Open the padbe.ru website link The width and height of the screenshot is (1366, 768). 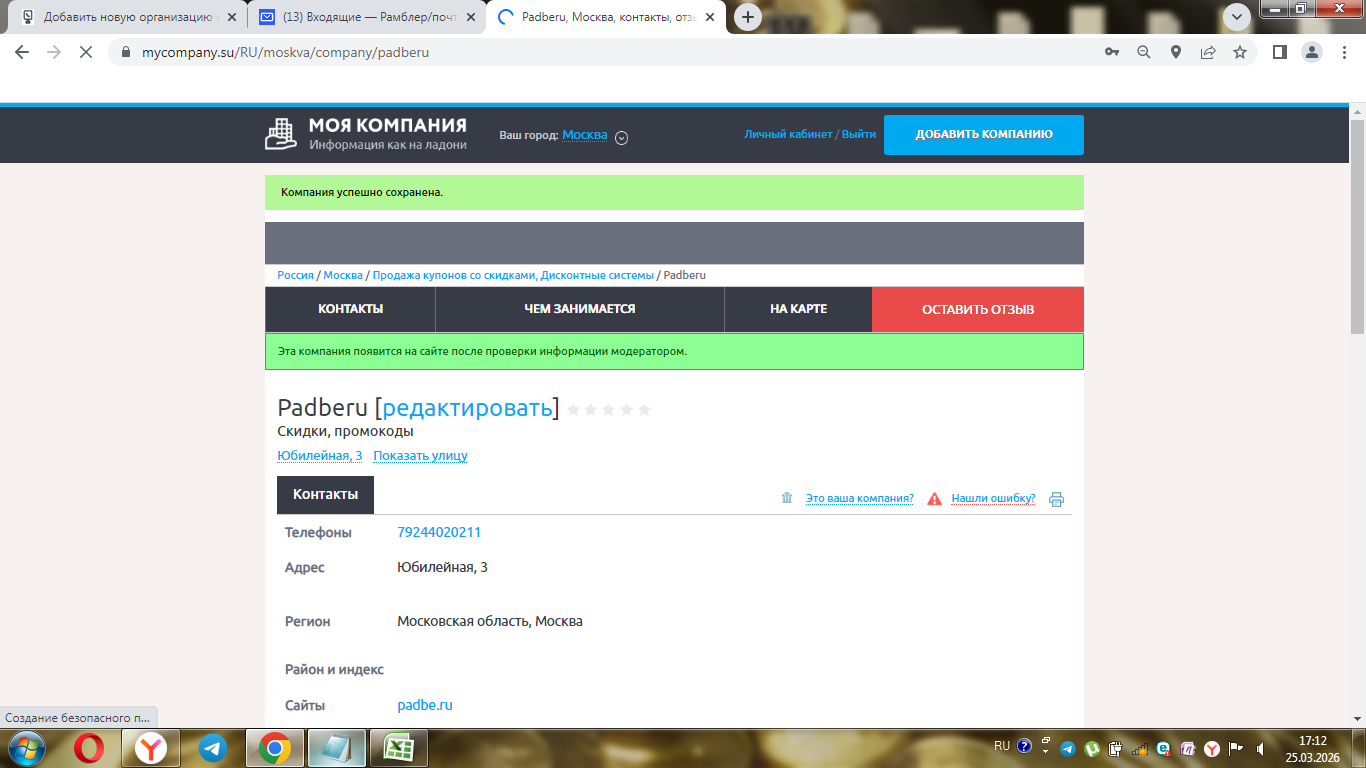pos(425,705)
